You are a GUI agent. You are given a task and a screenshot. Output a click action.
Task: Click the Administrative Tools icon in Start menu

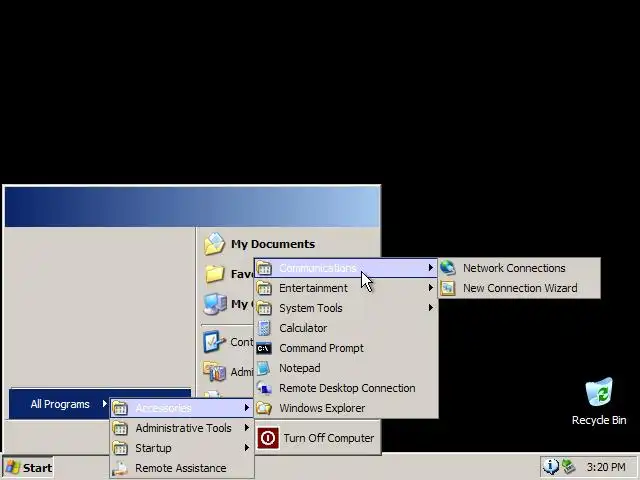tap(214, 371)
